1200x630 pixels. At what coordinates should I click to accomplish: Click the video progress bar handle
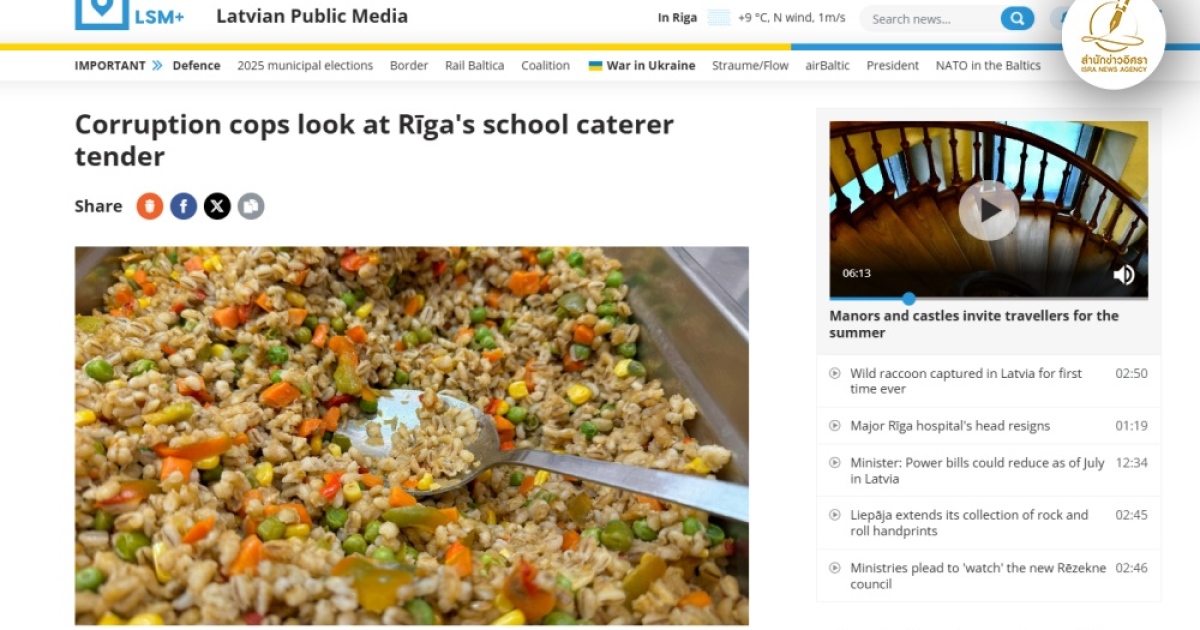908,298
